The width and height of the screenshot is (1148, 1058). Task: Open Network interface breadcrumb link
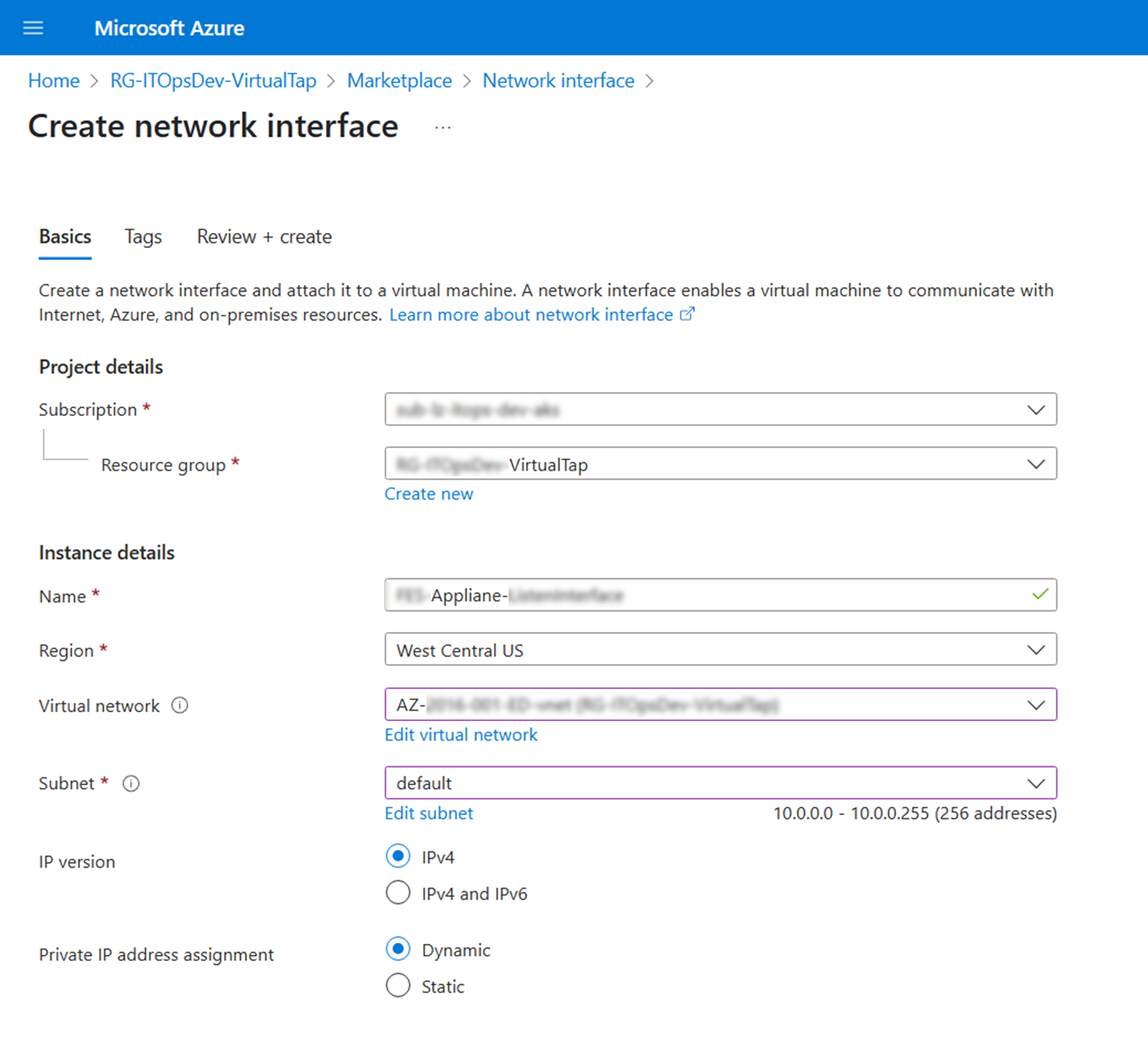558,80
